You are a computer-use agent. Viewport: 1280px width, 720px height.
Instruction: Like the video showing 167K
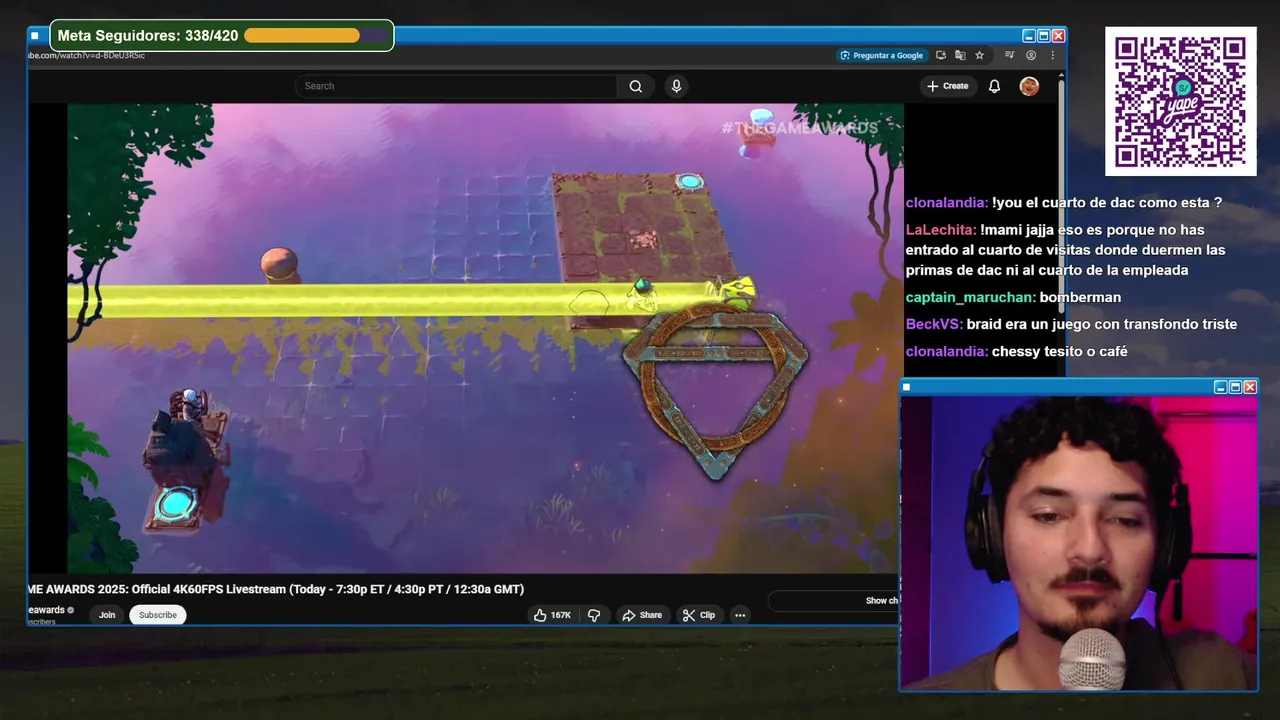[x=552, y=615]
